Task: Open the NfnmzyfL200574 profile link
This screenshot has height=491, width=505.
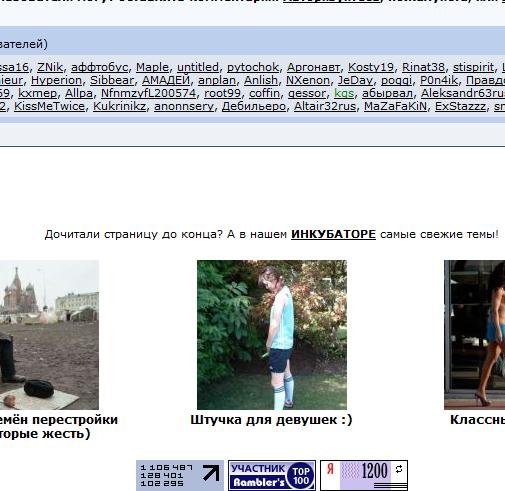Action: click(x=149, y=93)
